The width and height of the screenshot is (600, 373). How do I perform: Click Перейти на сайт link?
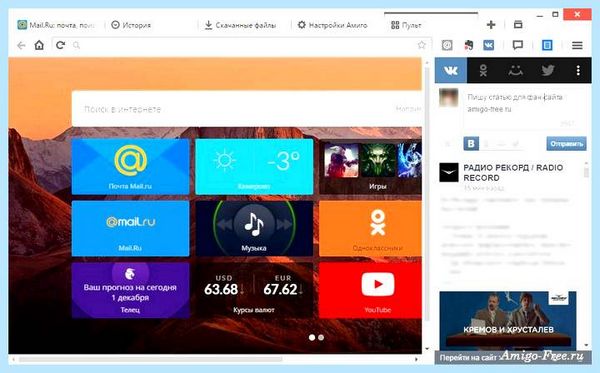coord(468,358)
